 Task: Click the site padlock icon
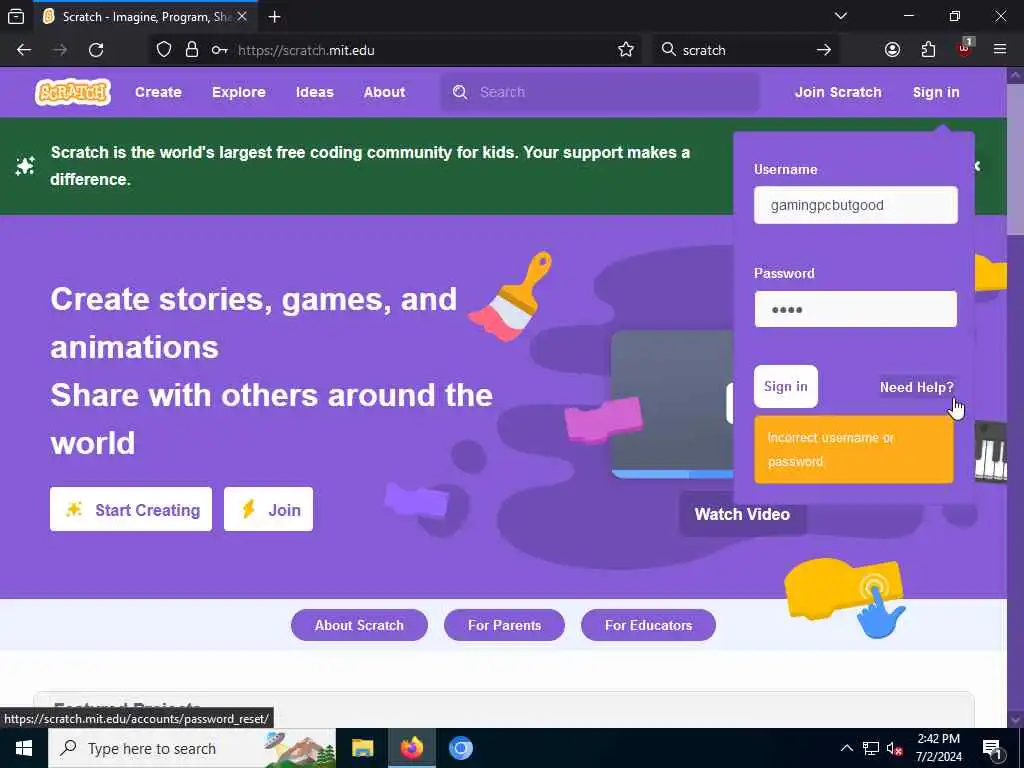point(191,50)
